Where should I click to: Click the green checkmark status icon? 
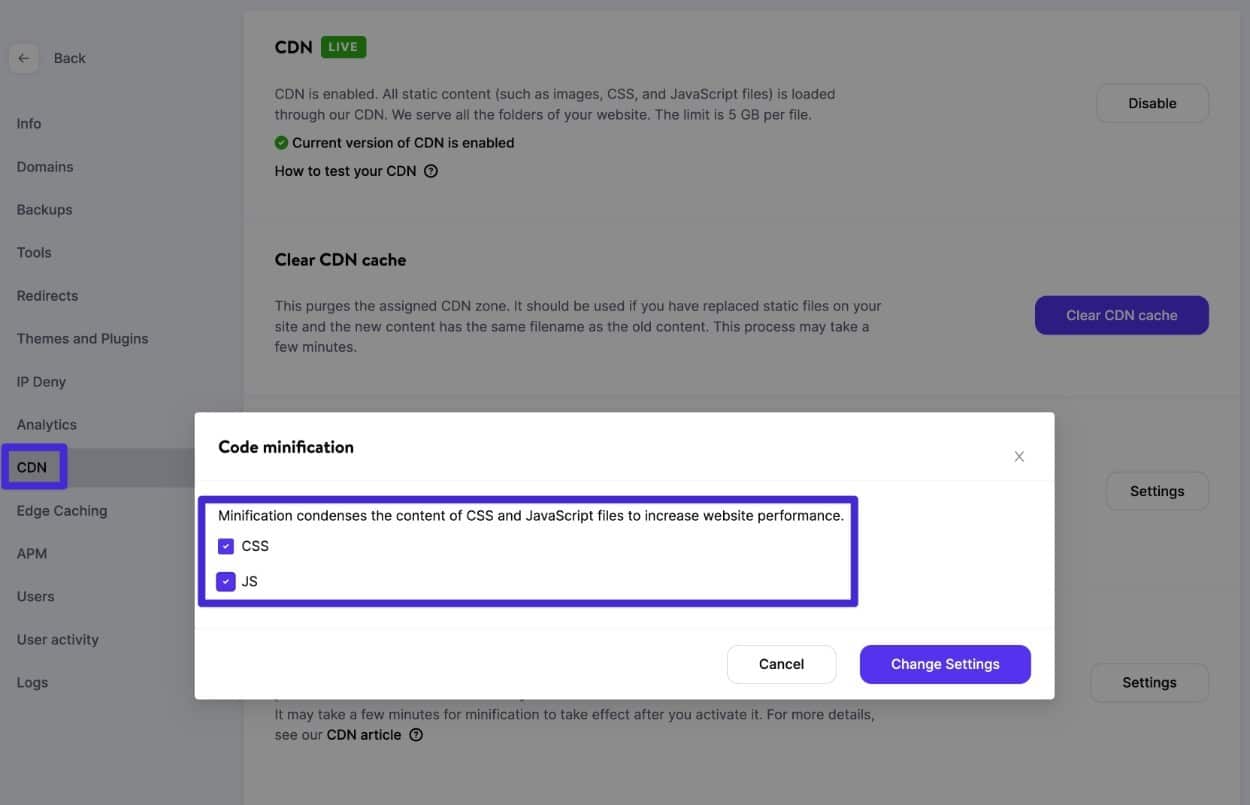click(281, 142)
